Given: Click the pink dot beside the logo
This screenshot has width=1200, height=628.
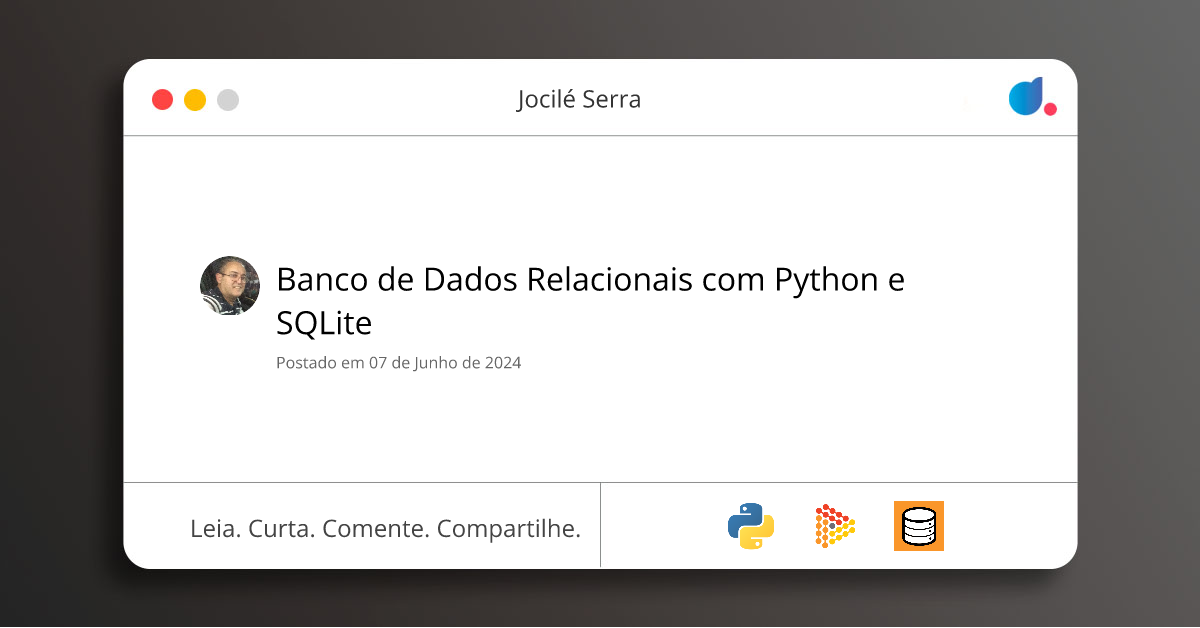Looking at the screenshot, I should pos(1050,109).
